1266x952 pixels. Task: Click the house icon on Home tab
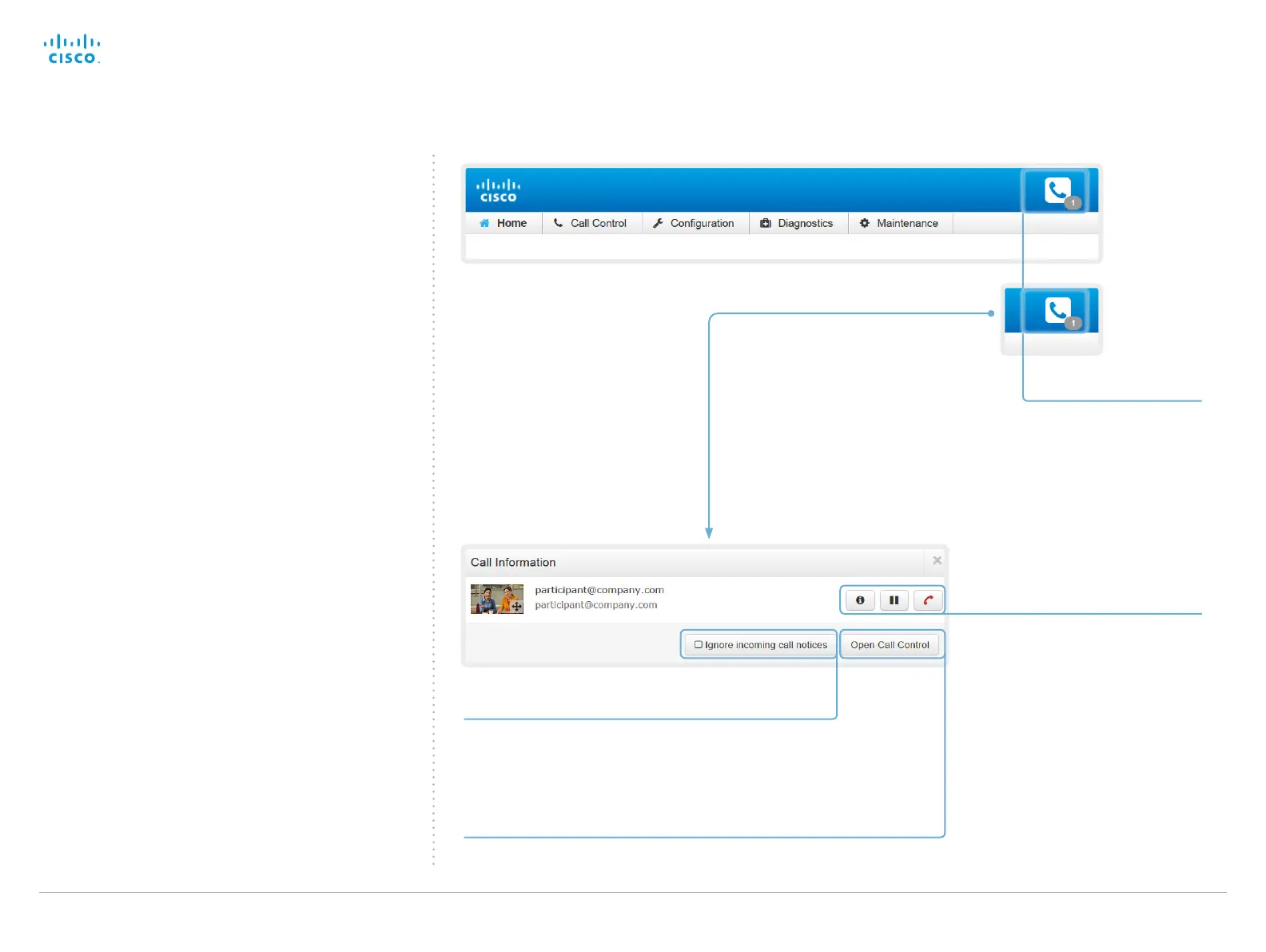point(484,223)
